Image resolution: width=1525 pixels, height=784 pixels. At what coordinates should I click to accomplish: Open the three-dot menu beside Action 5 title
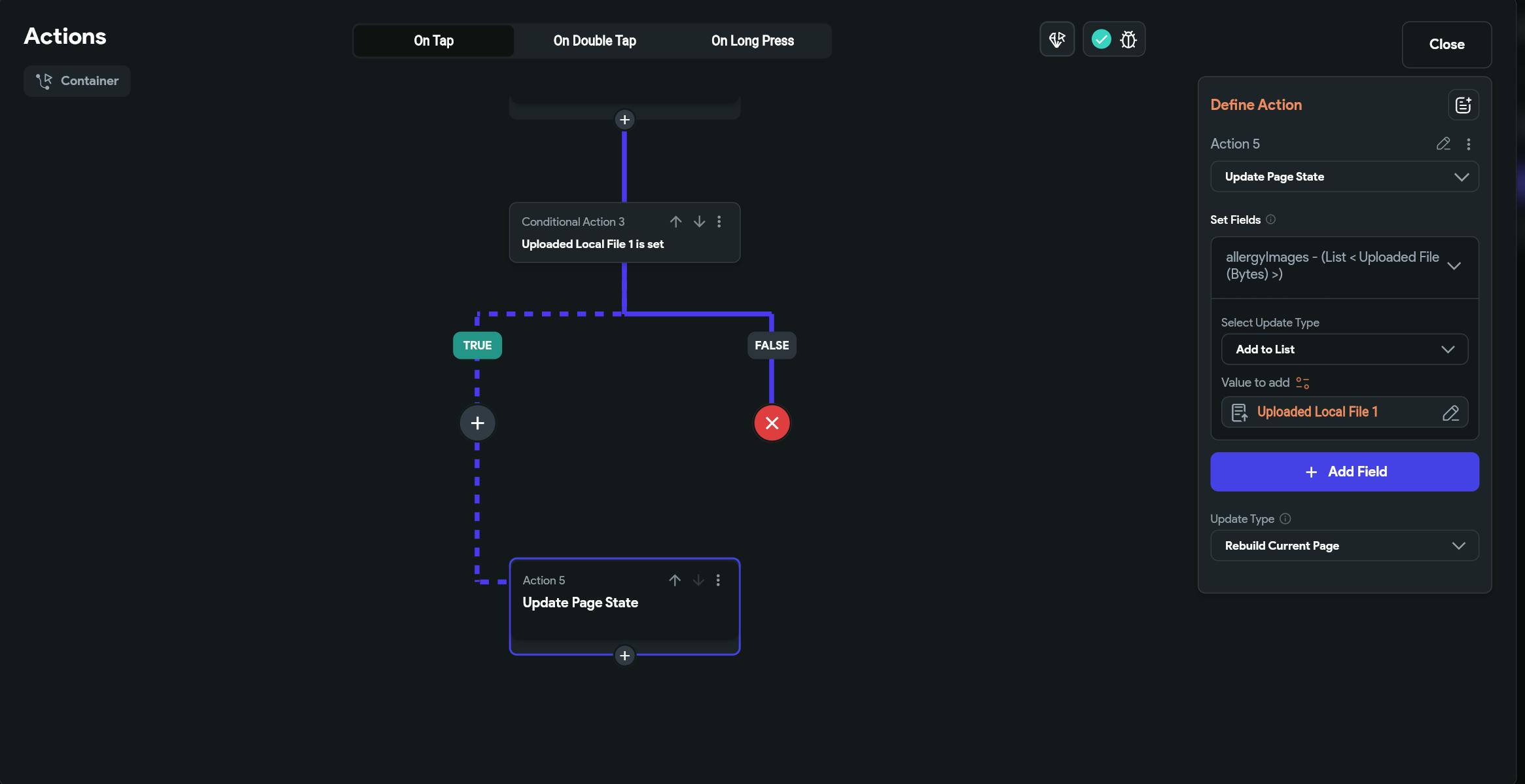1469,144
